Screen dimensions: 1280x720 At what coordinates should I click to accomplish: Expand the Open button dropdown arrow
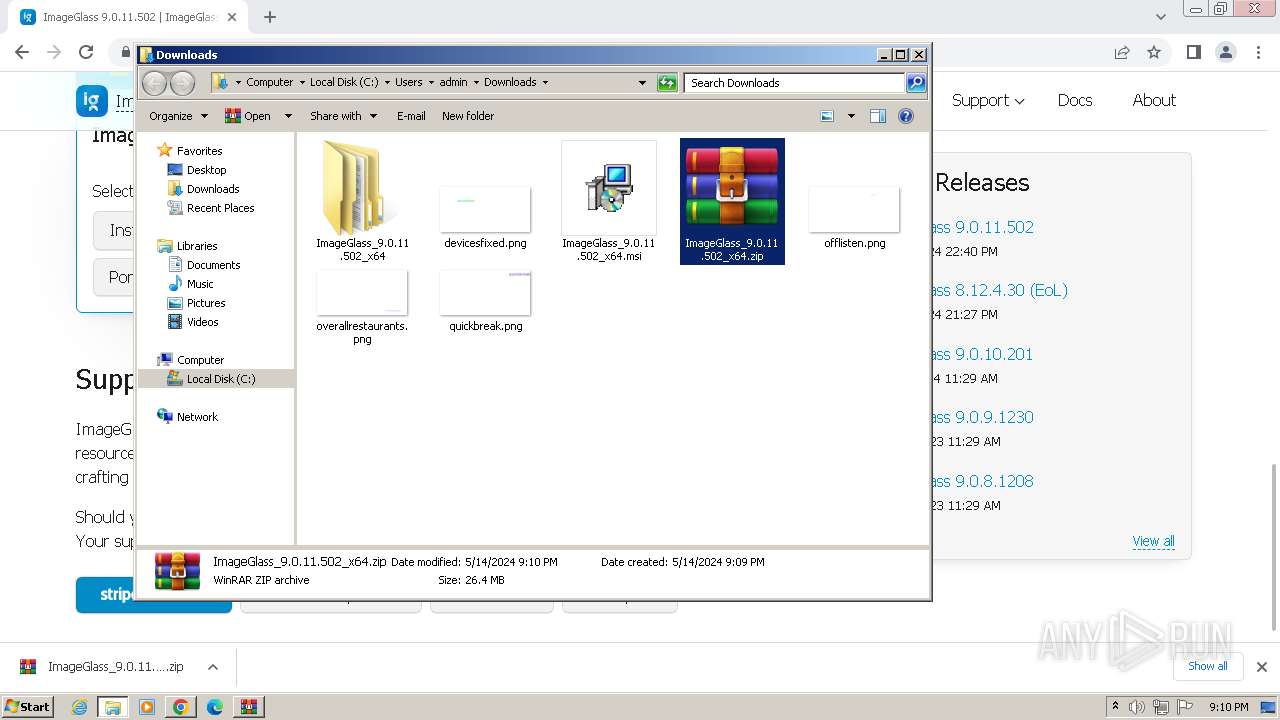tap(288, 116)
